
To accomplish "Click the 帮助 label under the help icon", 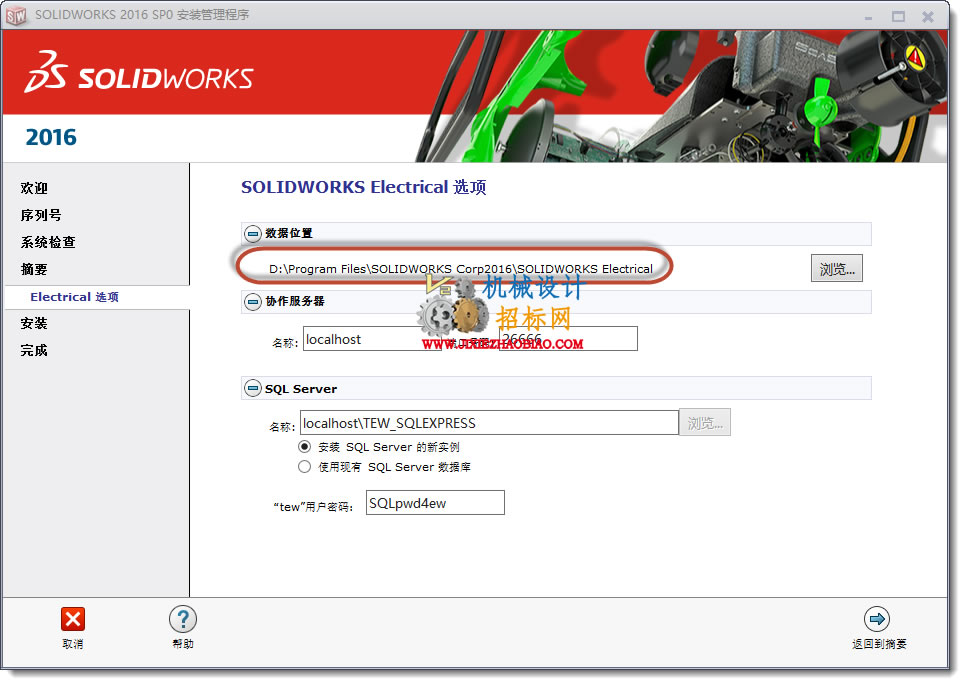I will (183, 644).
